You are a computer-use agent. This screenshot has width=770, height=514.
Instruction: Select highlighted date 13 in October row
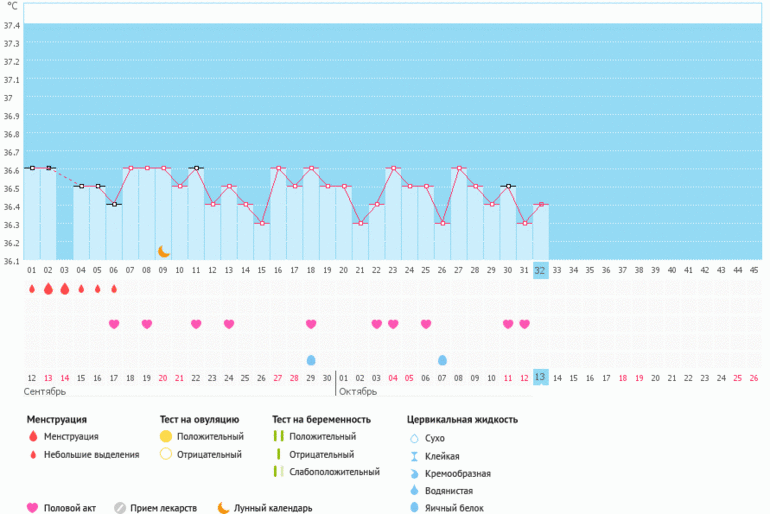tap(540, 377)
